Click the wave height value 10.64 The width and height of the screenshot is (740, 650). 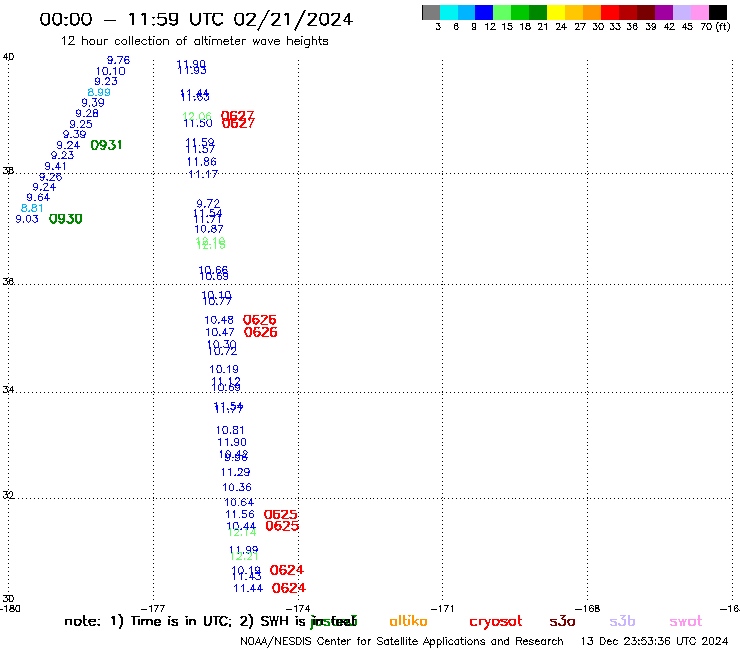click(239, 503)
